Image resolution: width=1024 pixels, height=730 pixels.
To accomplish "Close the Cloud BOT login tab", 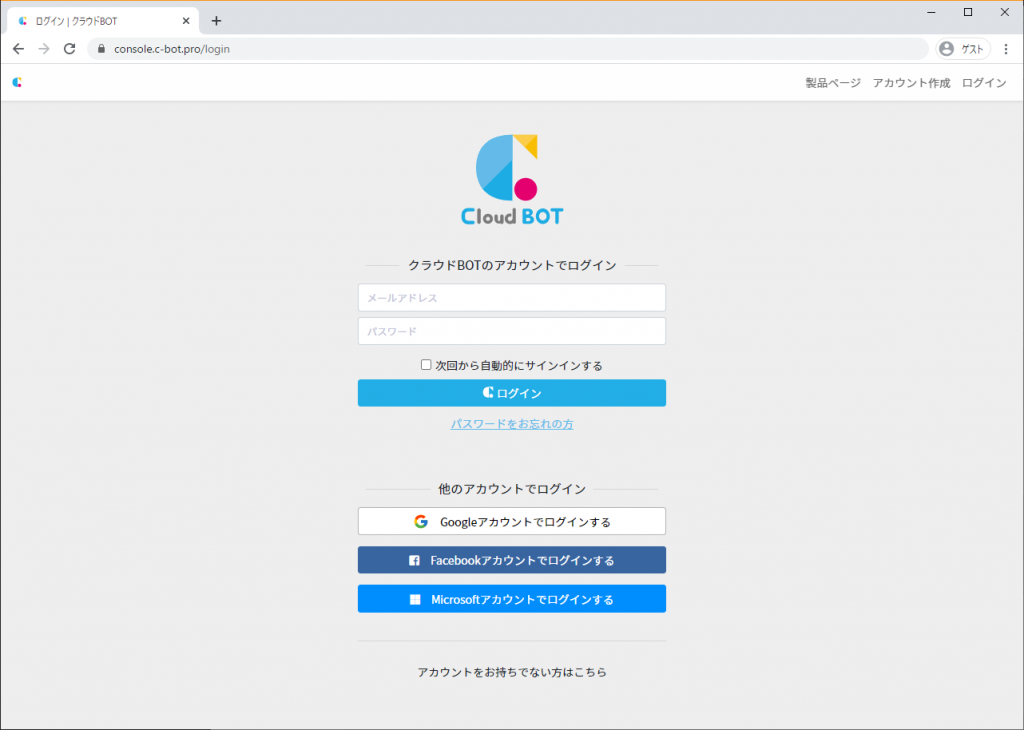I will pos(186,20).
